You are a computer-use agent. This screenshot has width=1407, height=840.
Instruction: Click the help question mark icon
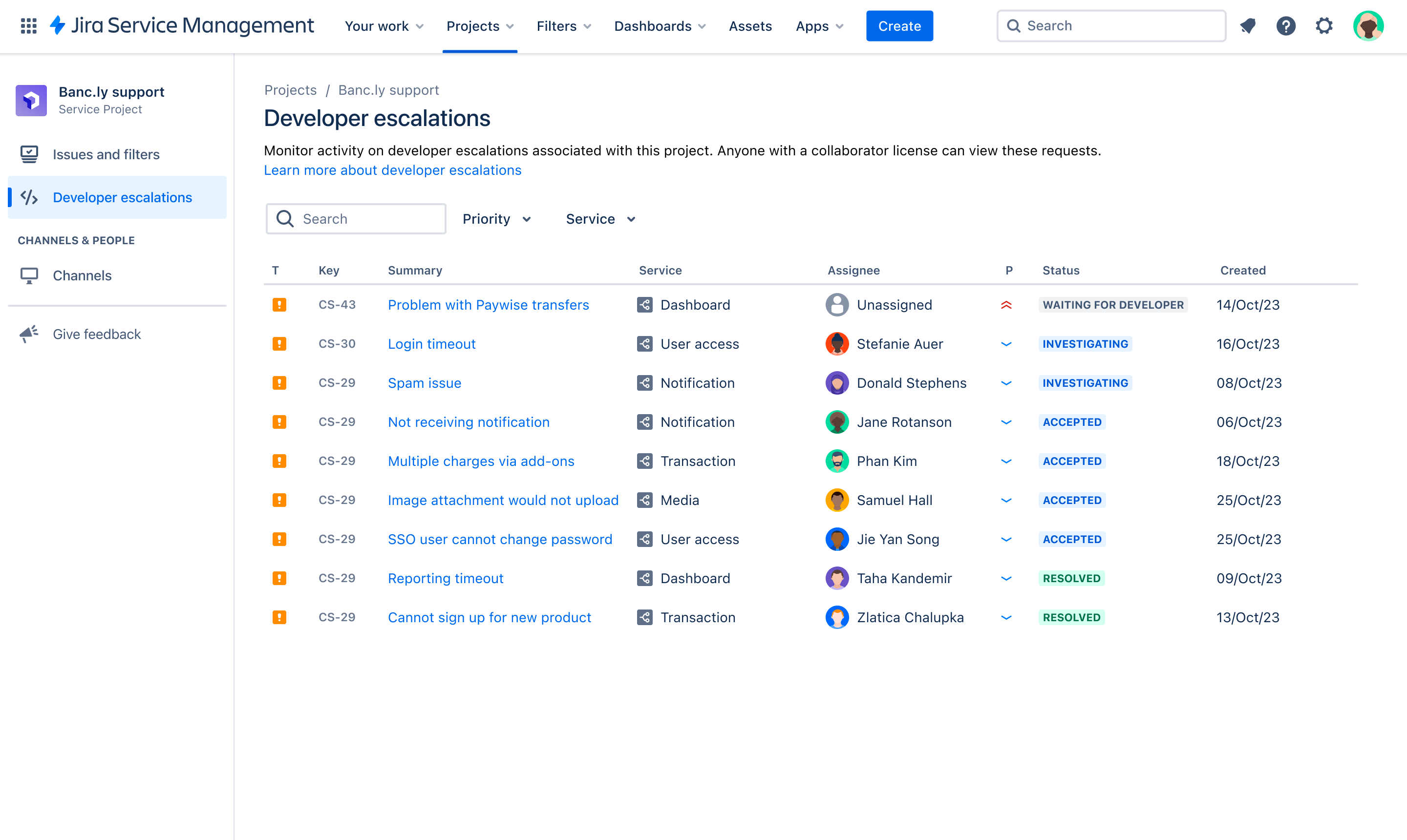tap(1287, 26)
